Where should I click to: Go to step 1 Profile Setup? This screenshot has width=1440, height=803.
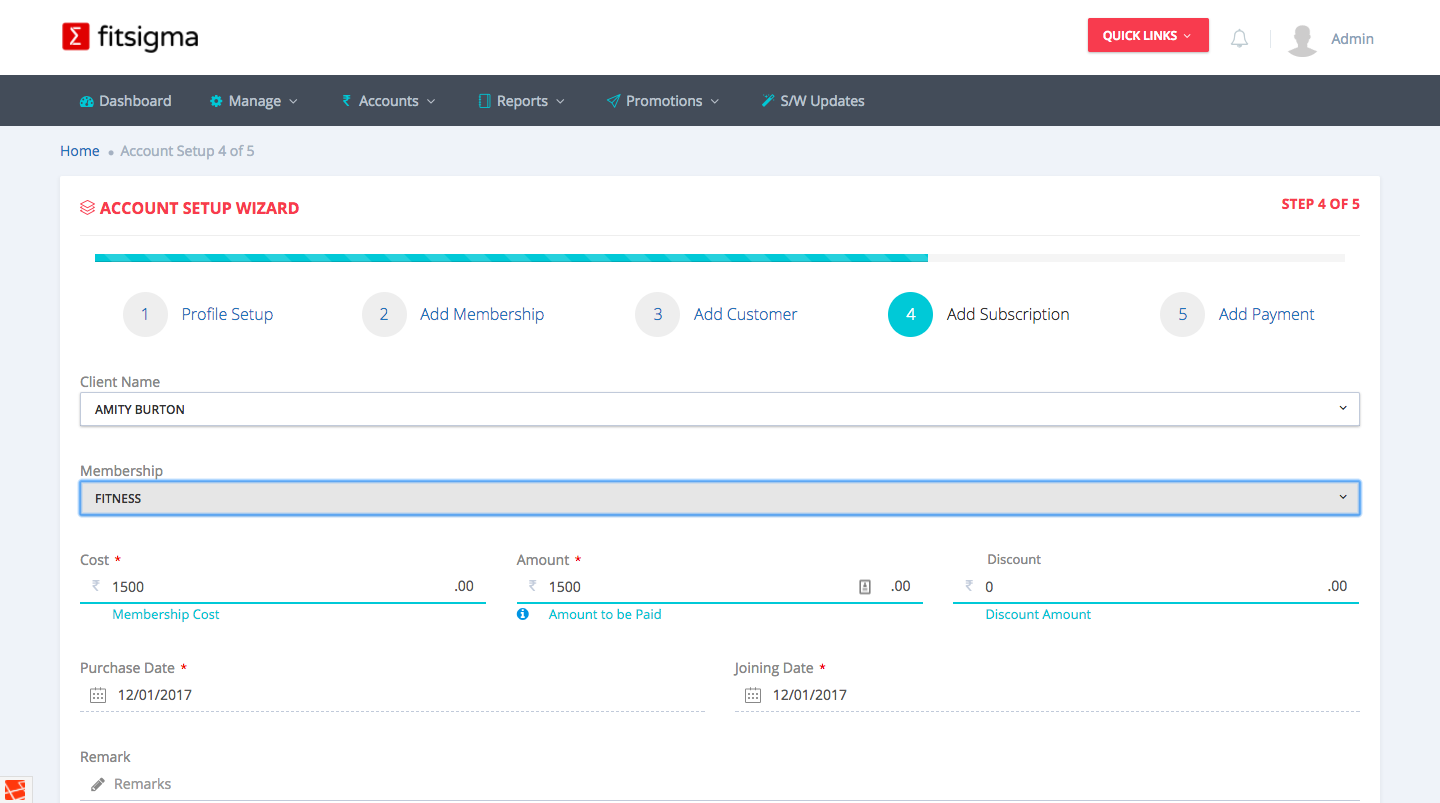pos(227,314)
